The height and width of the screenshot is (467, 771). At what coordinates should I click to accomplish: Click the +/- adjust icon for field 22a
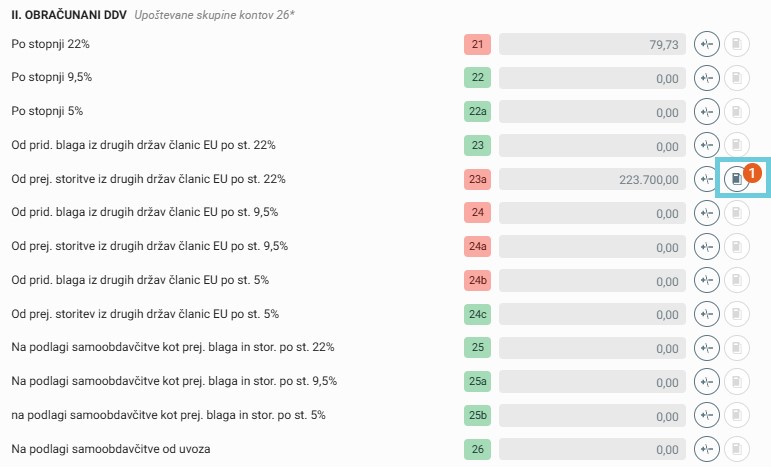707,112
